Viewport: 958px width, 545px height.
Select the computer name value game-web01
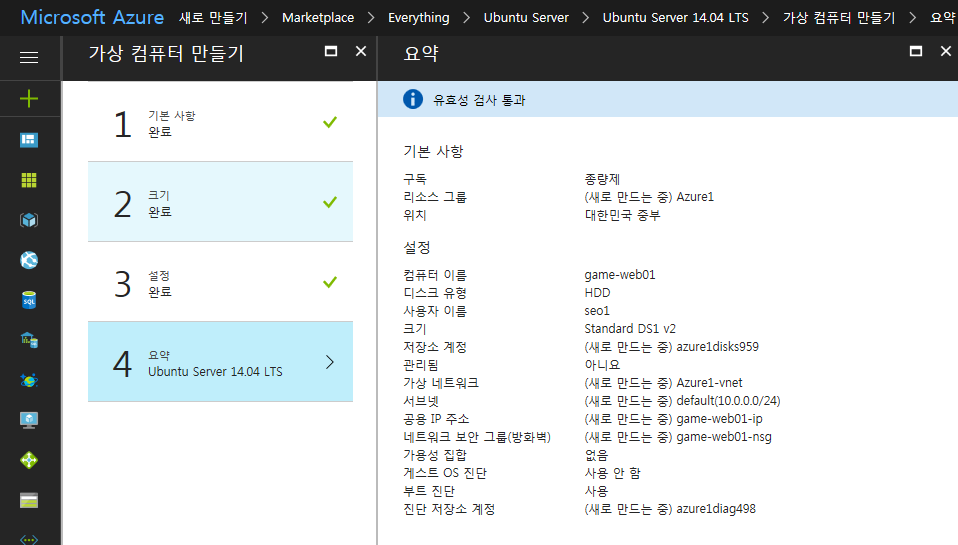[x=620, y=275]
